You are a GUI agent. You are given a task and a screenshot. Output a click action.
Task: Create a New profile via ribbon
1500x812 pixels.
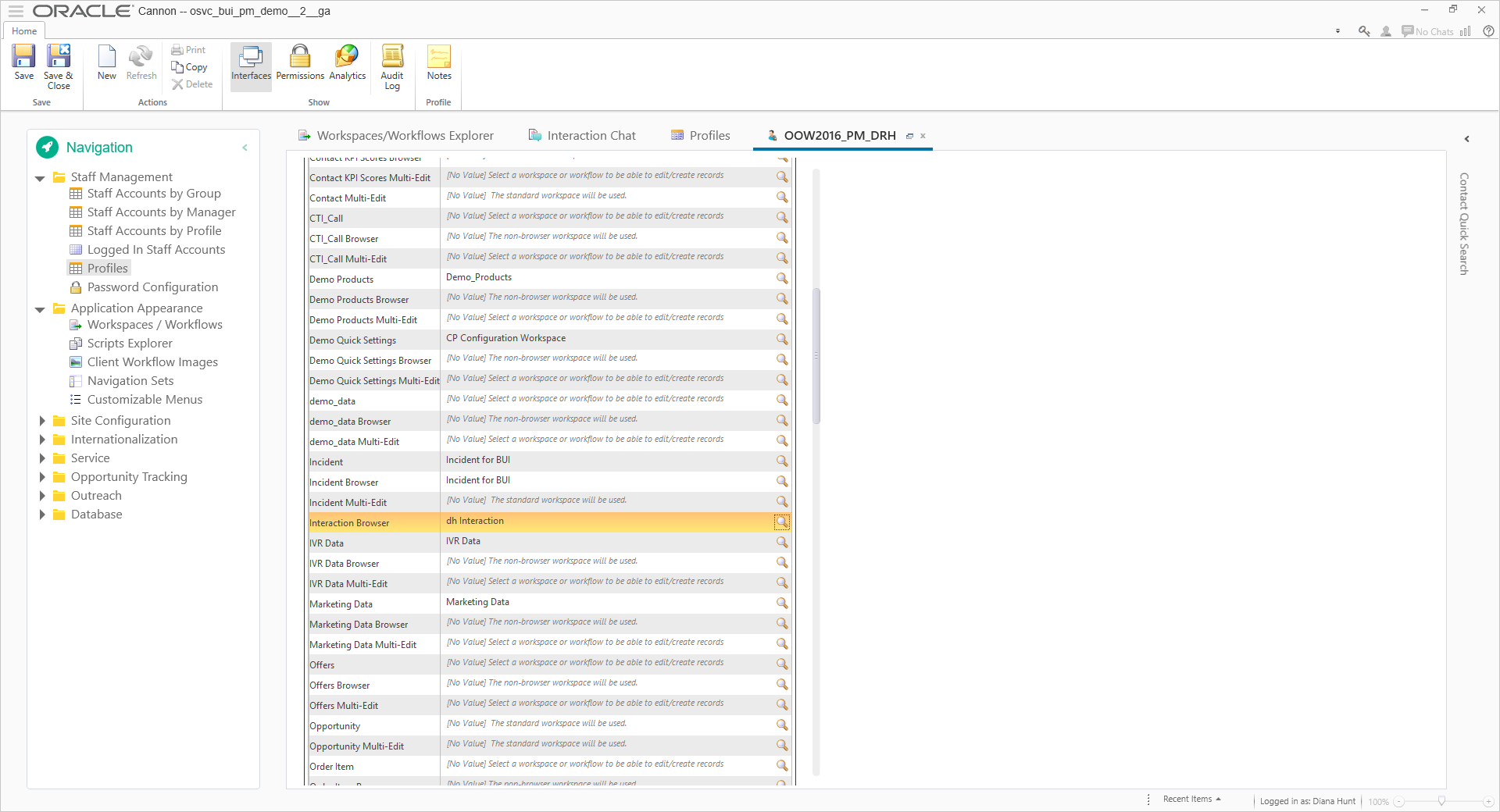106,62
